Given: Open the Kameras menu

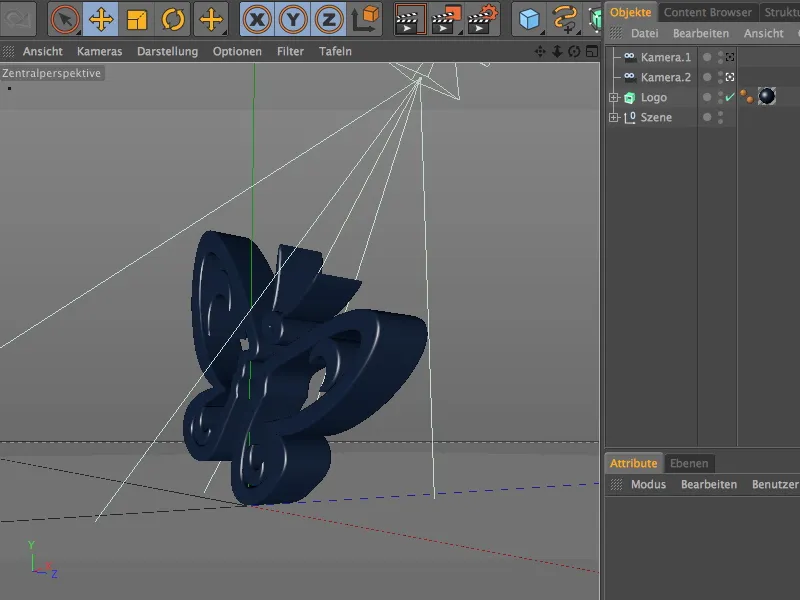Looking at the screenshot, I should [x=104, y=51].
